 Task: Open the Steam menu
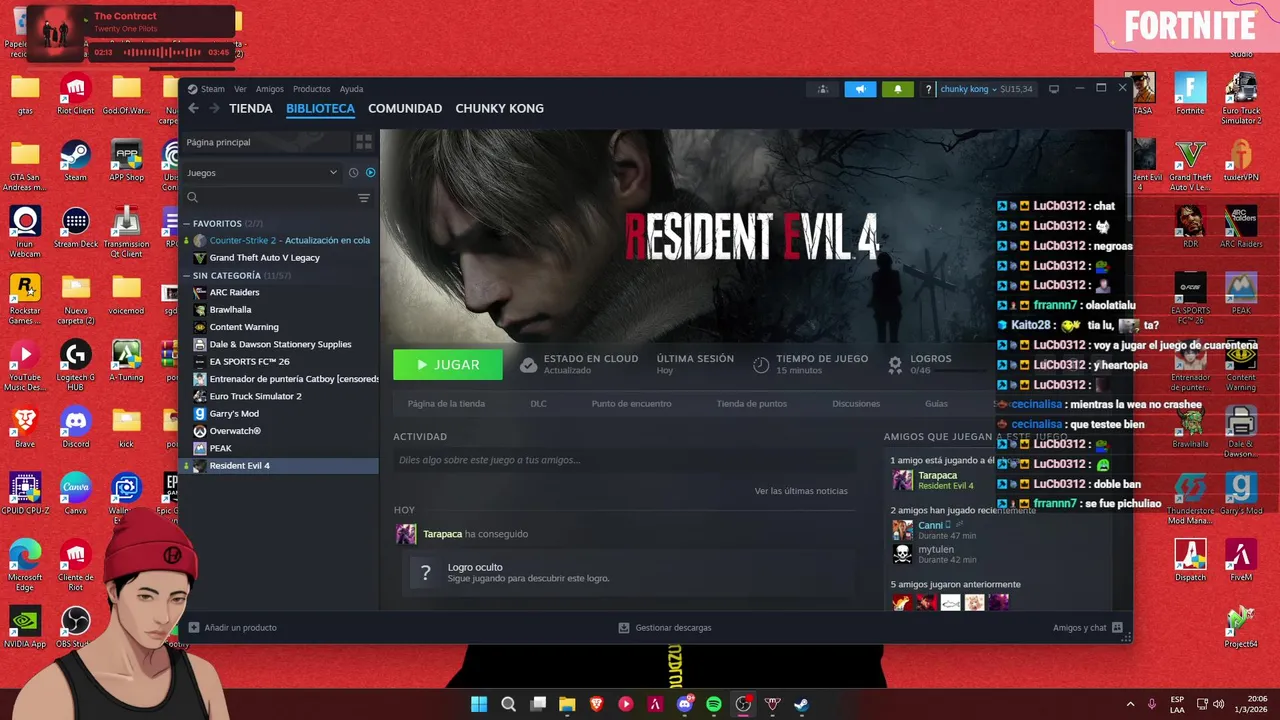tap(206, 89)
